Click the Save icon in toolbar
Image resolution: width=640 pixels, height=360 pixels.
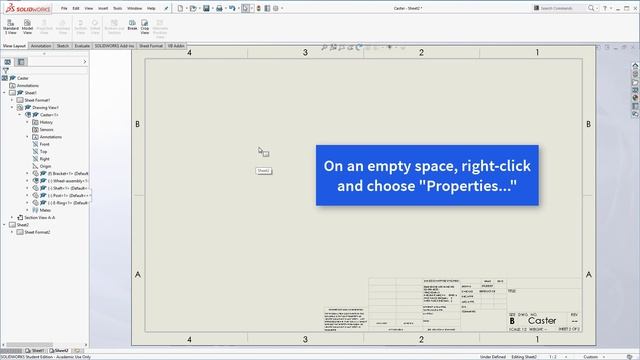206,8
